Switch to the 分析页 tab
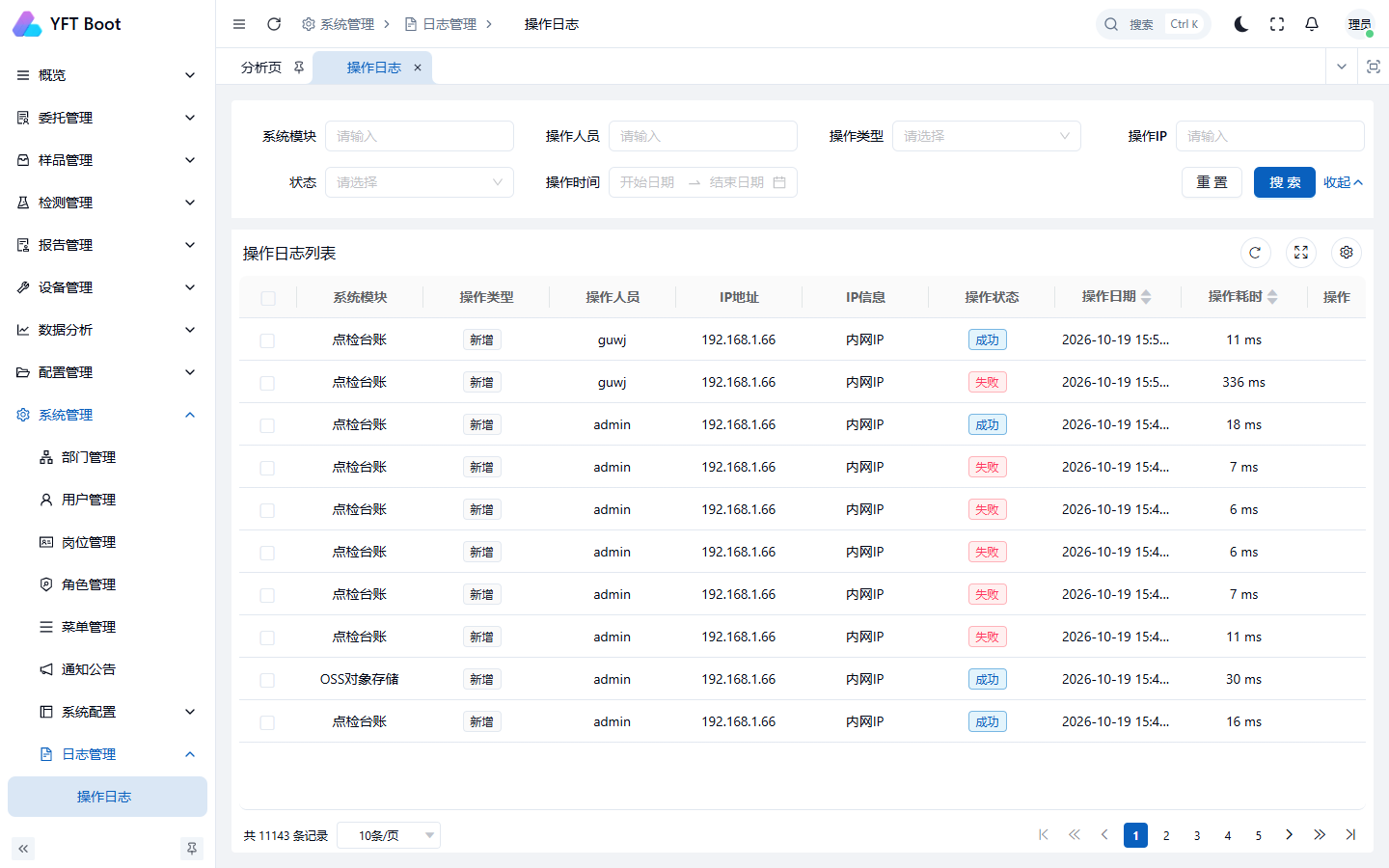The height and width of the screenshot is (868, 1389). tap(261, 68)
